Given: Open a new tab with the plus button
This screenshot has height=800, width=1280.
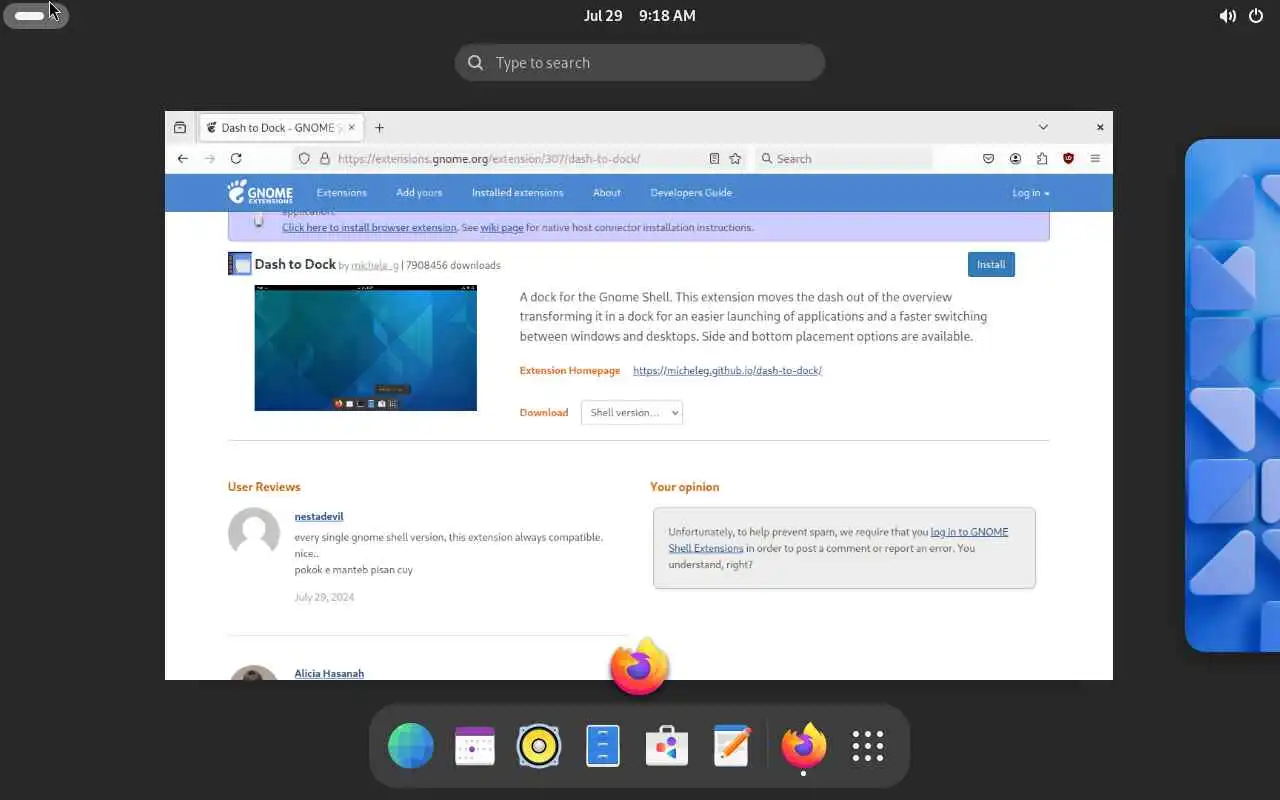Looking at the screenshot, I should coord(379,127).
